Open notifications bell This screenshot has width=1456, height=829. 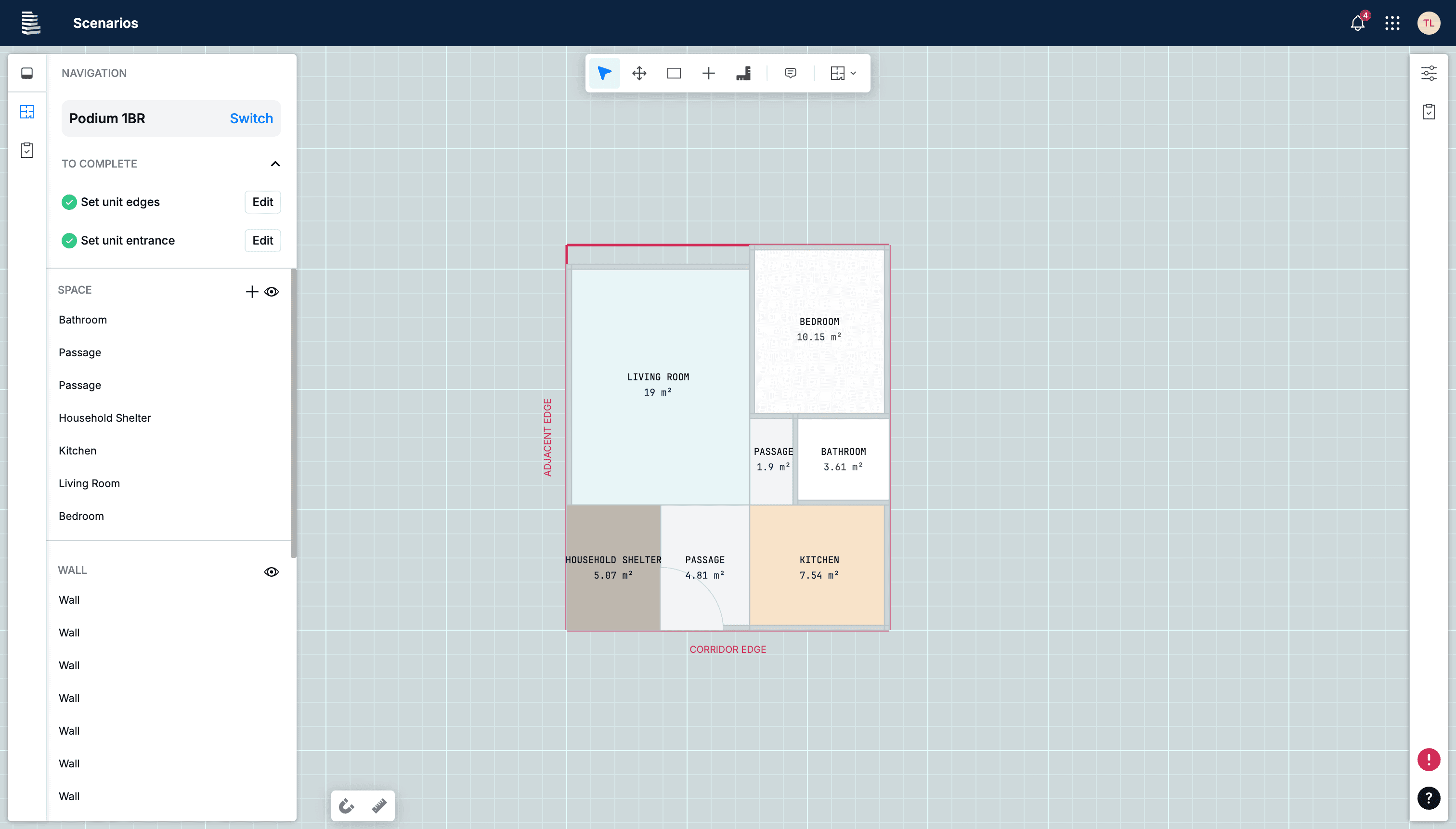[1357, 23]
